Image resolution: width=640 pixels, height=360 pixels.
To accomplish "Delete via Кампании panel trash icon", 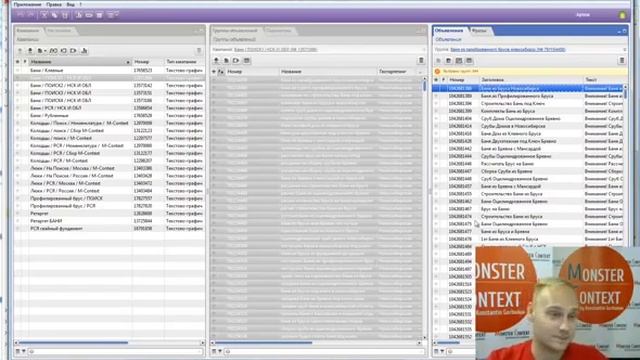I will [x=199, y=51].
